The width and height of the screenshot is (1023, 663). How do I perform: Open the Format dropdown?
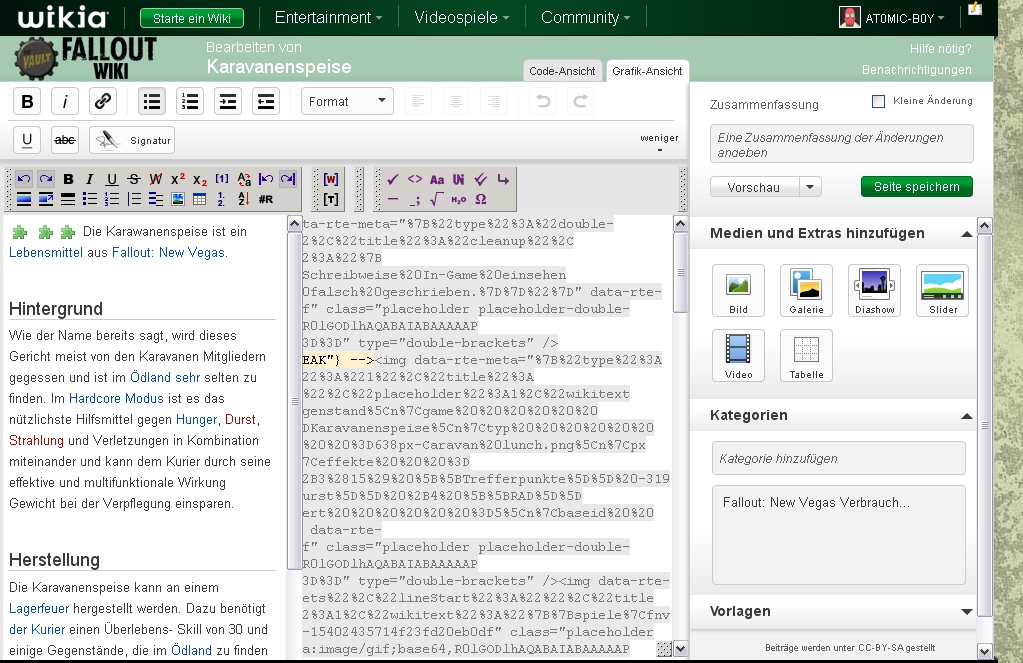coord(347,101)
